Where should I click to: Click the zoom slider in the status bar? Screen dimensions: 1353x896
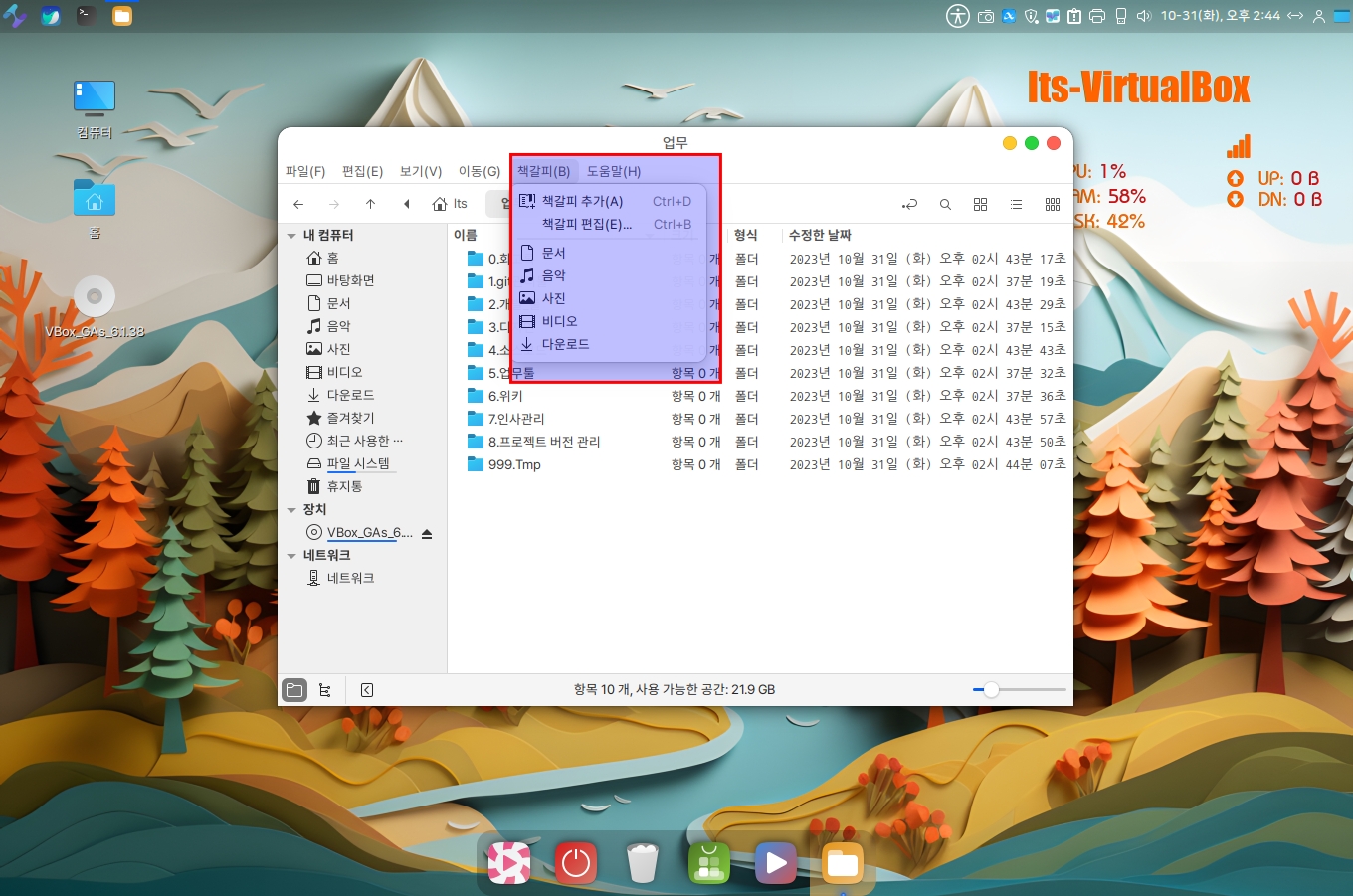click(x=1019, y=690)
